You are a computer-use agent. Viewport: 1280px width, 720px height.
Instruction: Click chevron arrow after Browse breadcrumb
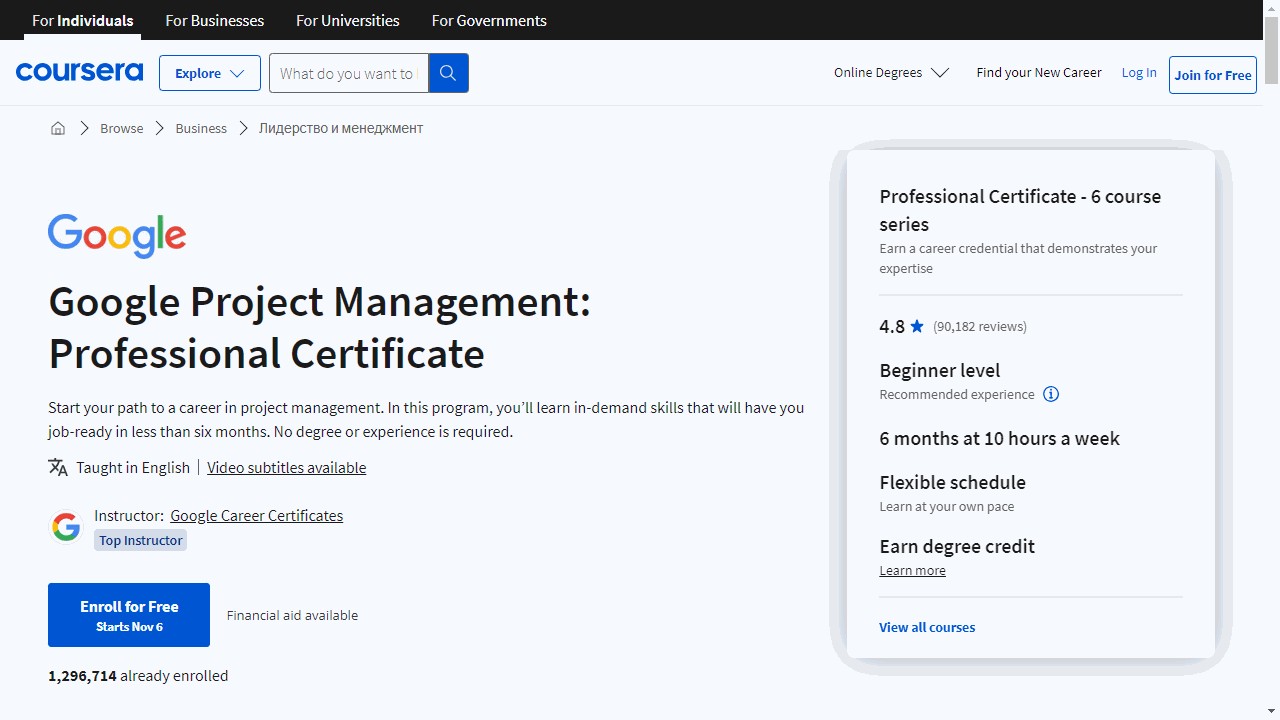[160, 128]
